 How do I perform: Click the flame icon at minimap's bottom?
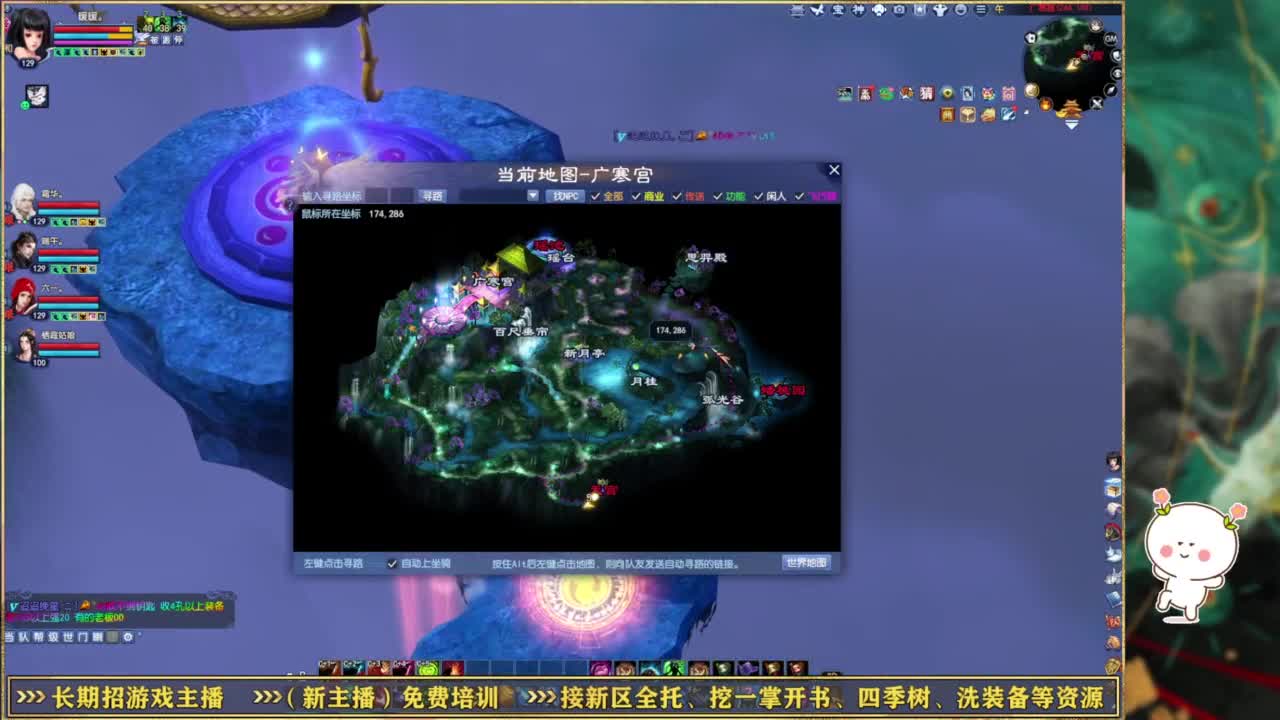1046,103
